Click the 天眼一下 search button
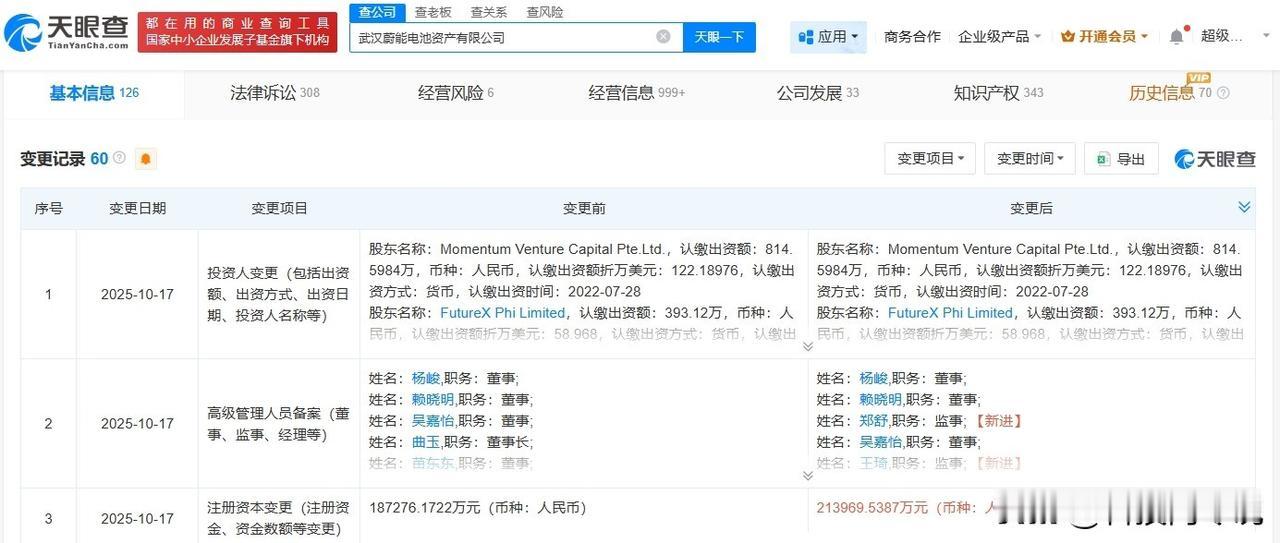Viewport: 1280px width, 543px height. [x=719, y=37]
